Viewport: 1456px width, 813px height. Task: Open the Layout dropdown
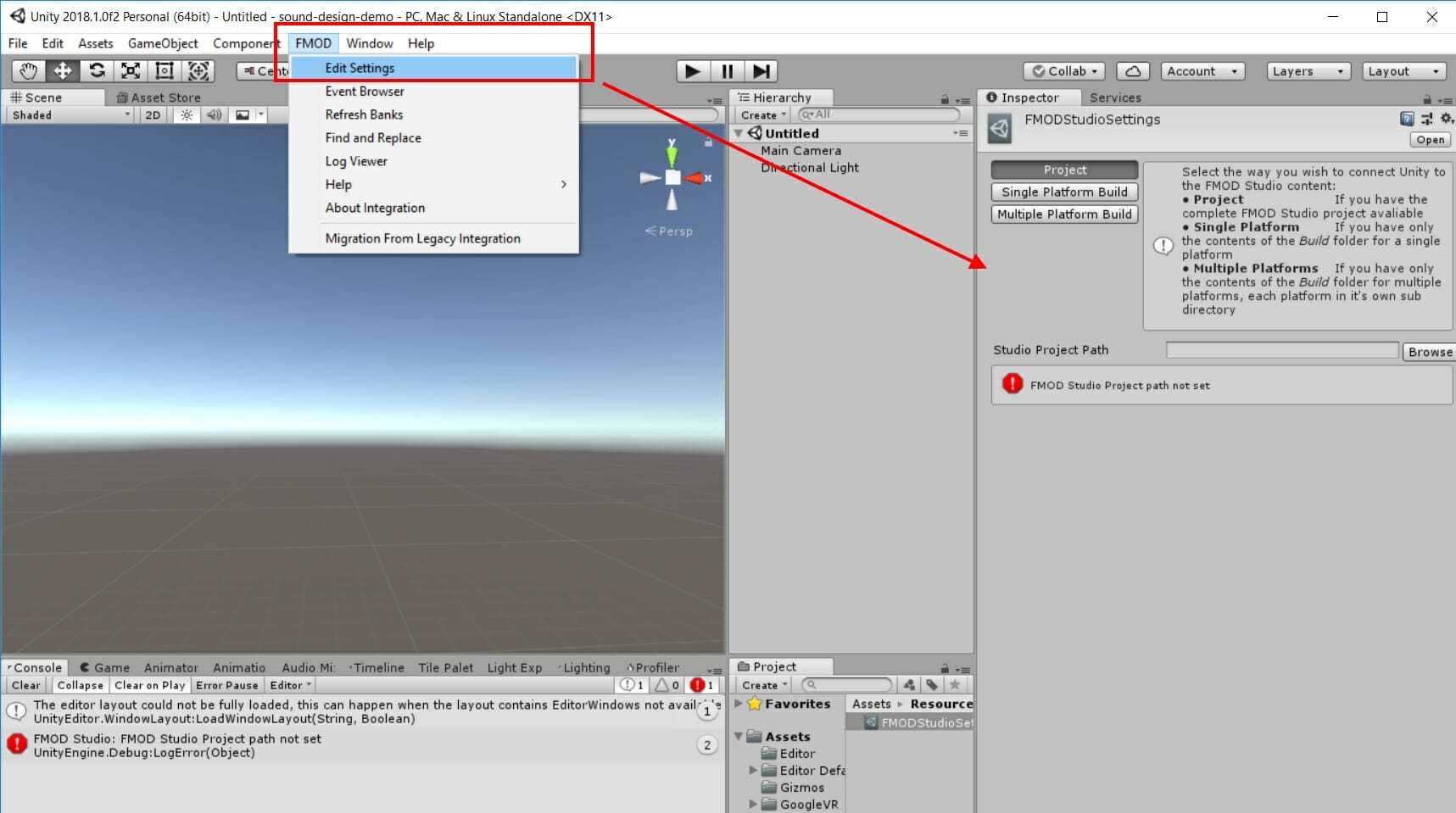[x=1403, y=71]
